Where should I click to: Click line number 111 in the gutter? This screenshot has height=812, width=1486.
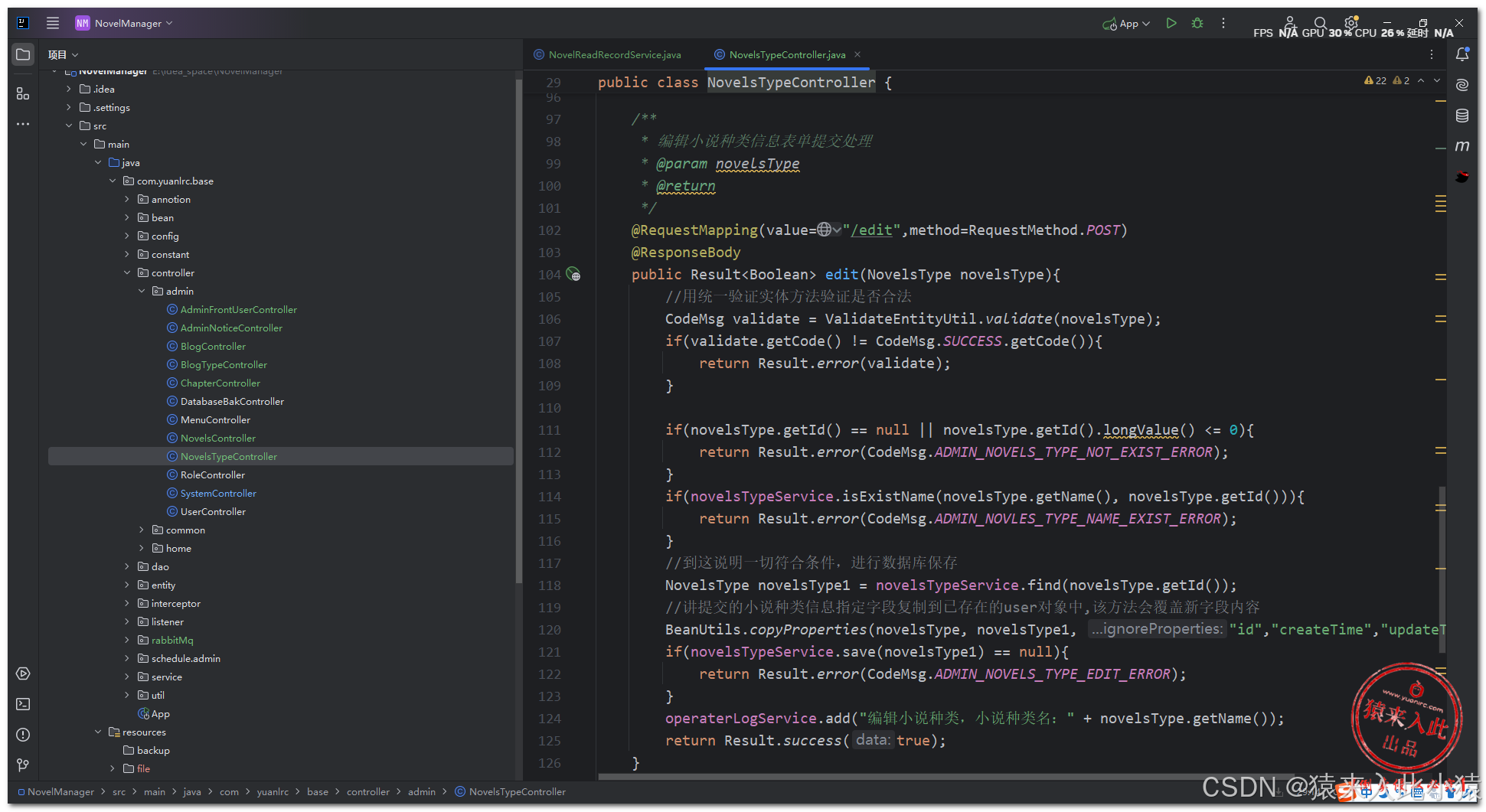coord(549,429)
